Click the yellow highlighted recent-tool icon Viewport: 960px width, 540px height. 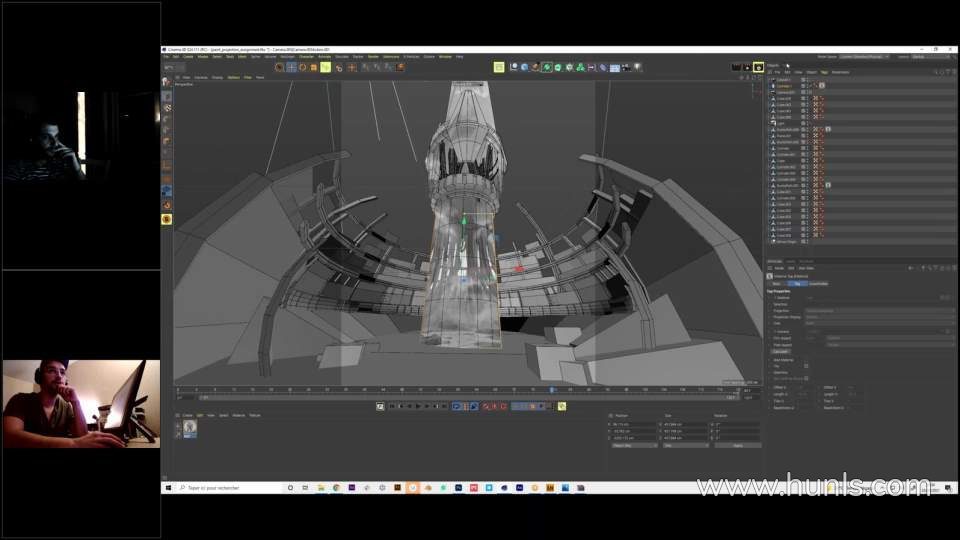325,67
